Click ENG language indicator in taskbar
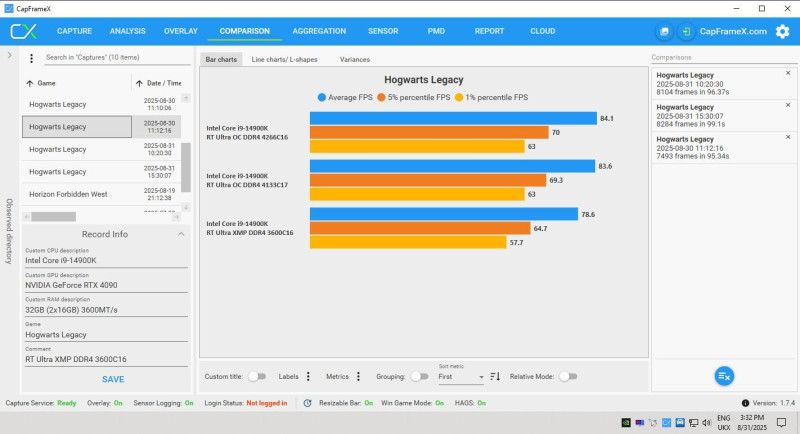800x434 pixels. 723,418
